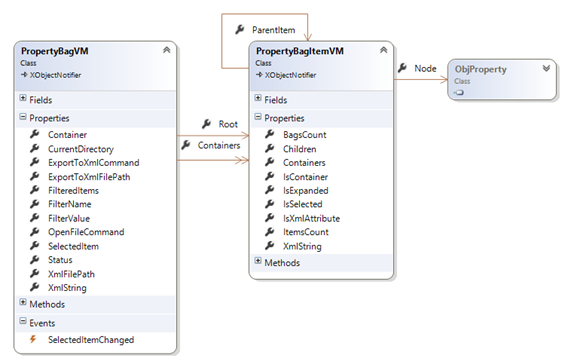Collapse Properties section in PropertyBagItemVM
The image size is (565, 361).
click(x=258, y=116)
